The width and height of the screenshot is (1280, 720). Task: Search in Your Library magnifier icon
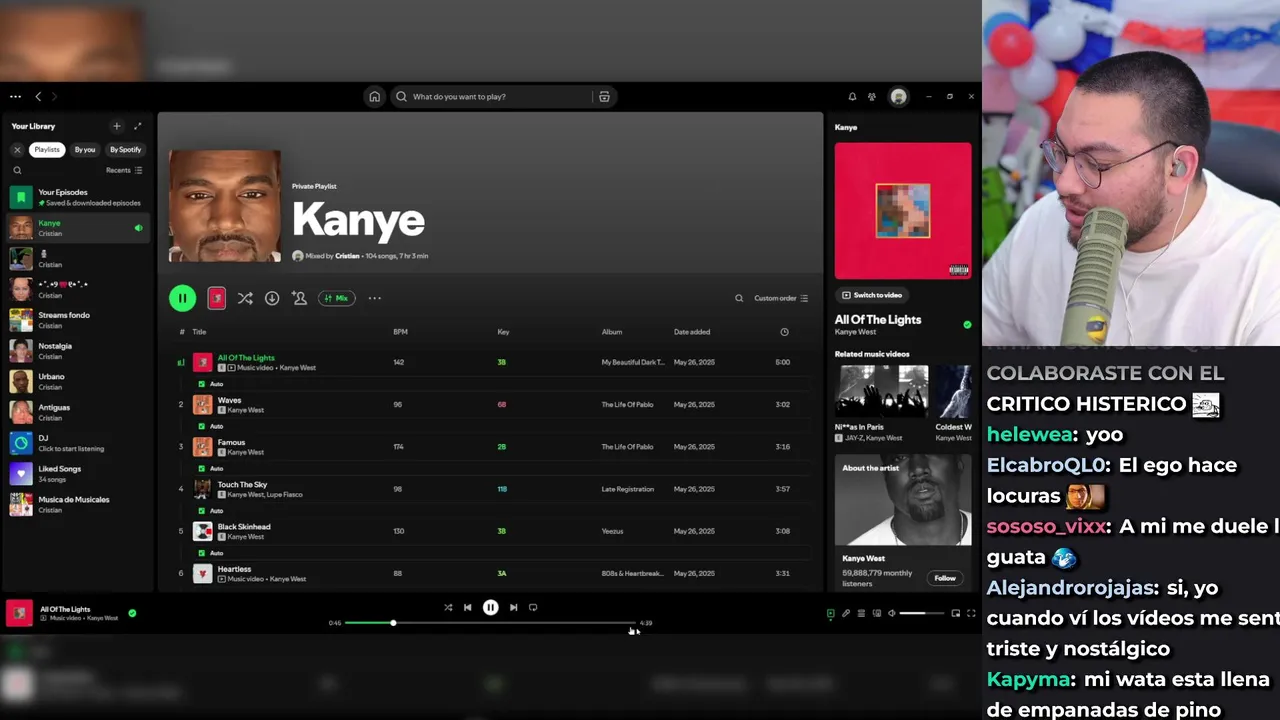[x=17, y=170]
